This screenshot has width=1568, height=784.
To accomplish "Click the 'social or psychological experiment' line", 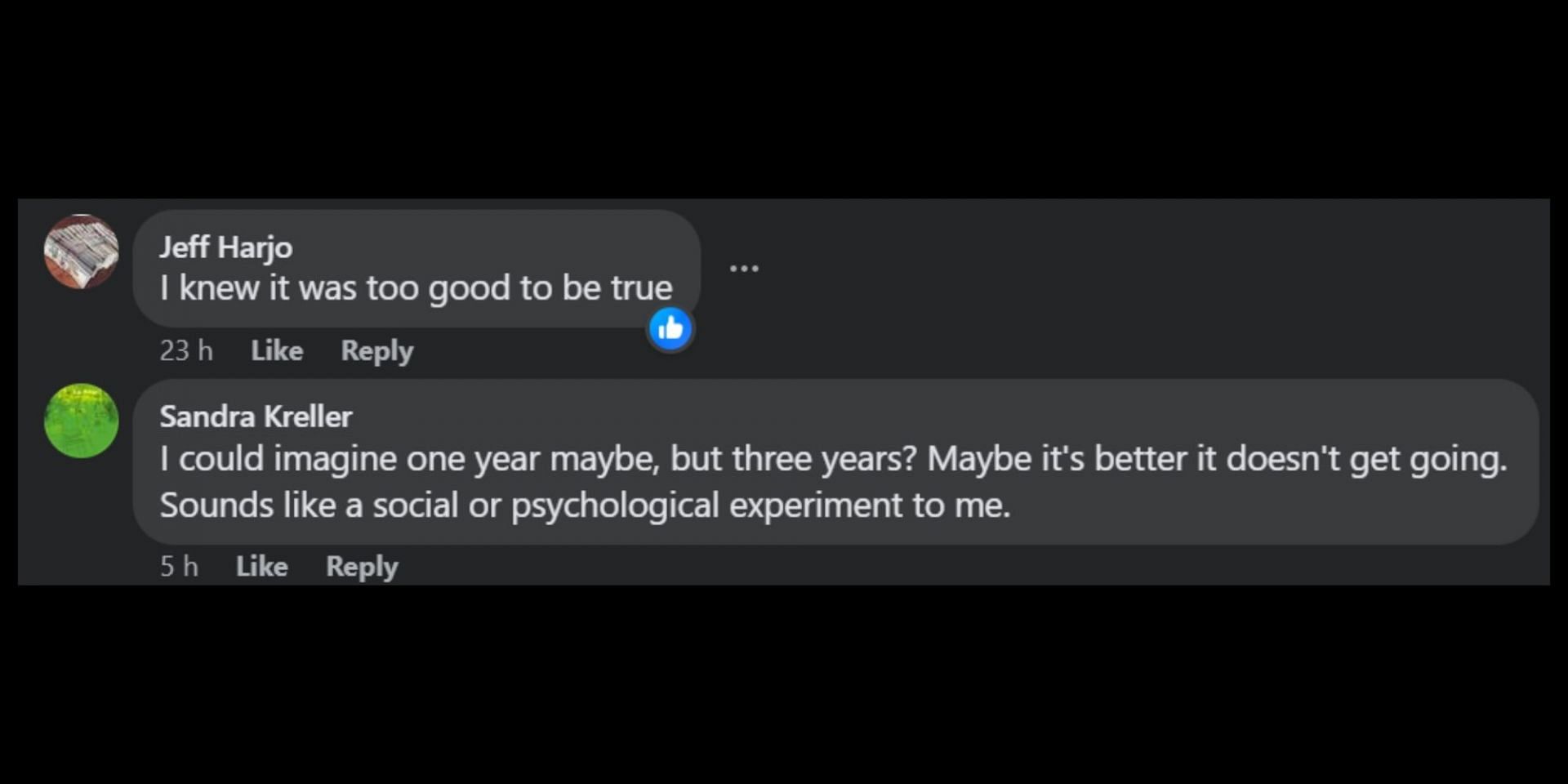I will click(585, 506).
